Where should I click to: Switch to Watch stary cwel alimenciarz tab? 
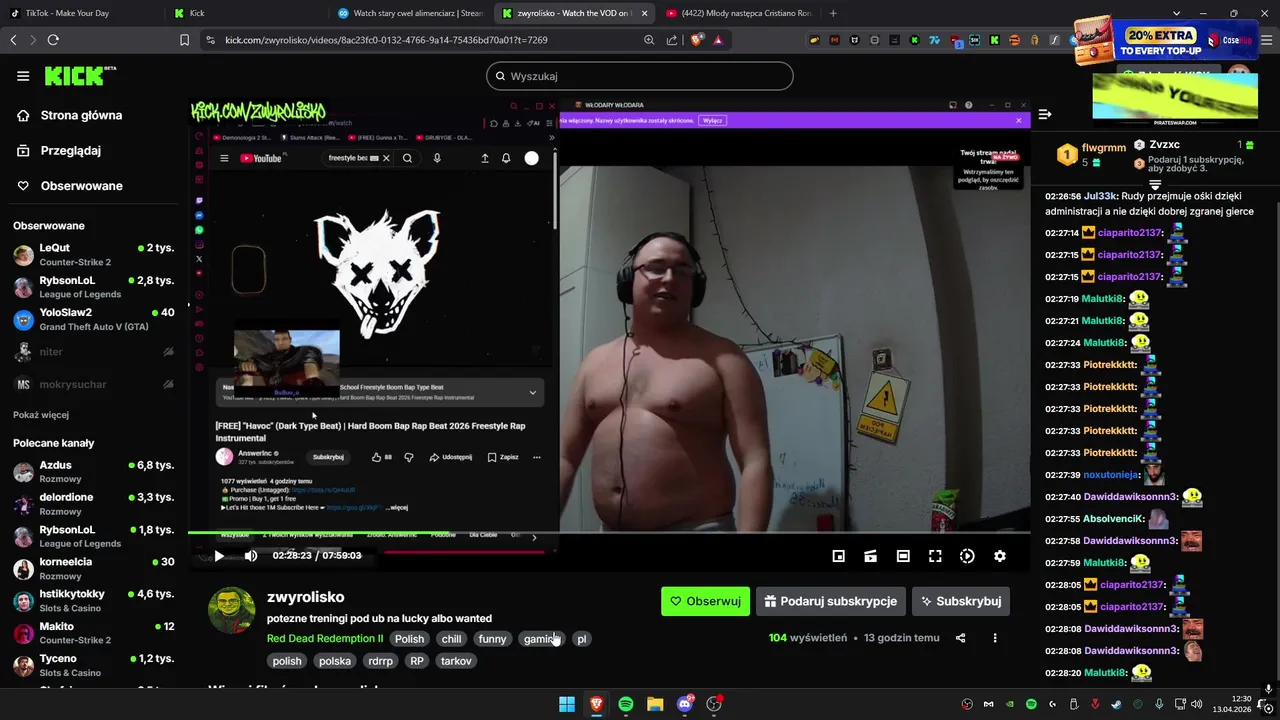(410, 13)
